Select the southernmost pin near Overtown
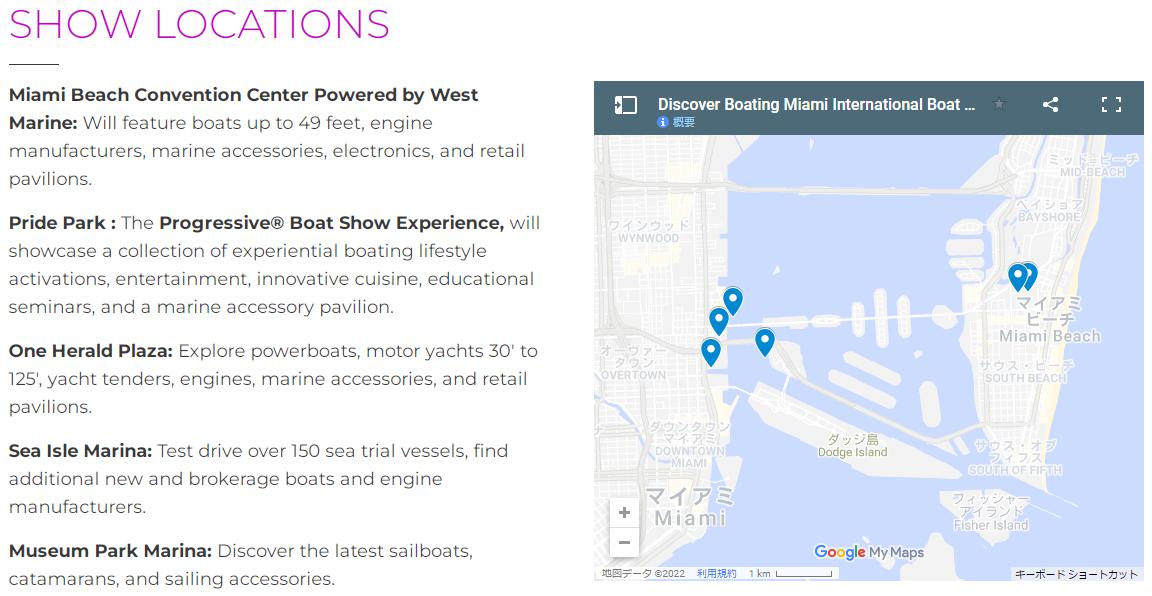Screen dimensions: 1152x596 point(711,351)
